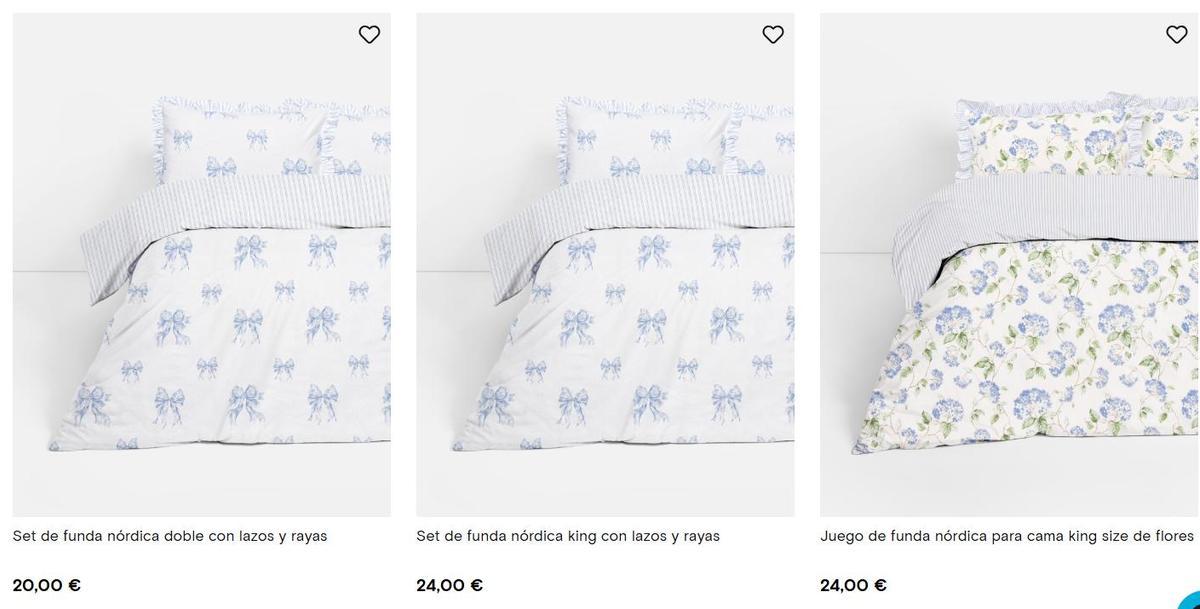Click 'Set de funda nórdica doble' title

coord(169,536)
